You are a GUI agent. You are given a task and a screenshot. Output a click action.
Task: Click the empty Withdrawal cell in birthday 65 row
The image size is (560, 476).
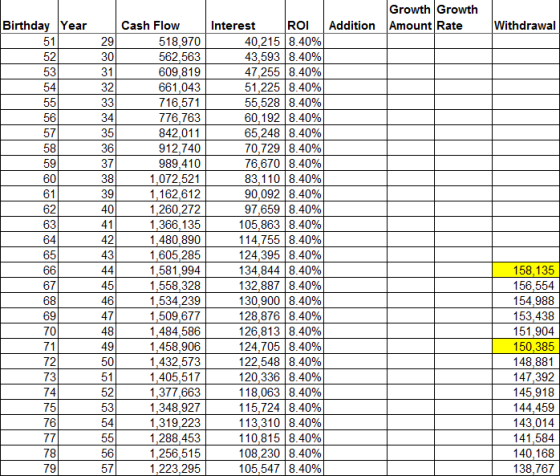click(526, 255)
